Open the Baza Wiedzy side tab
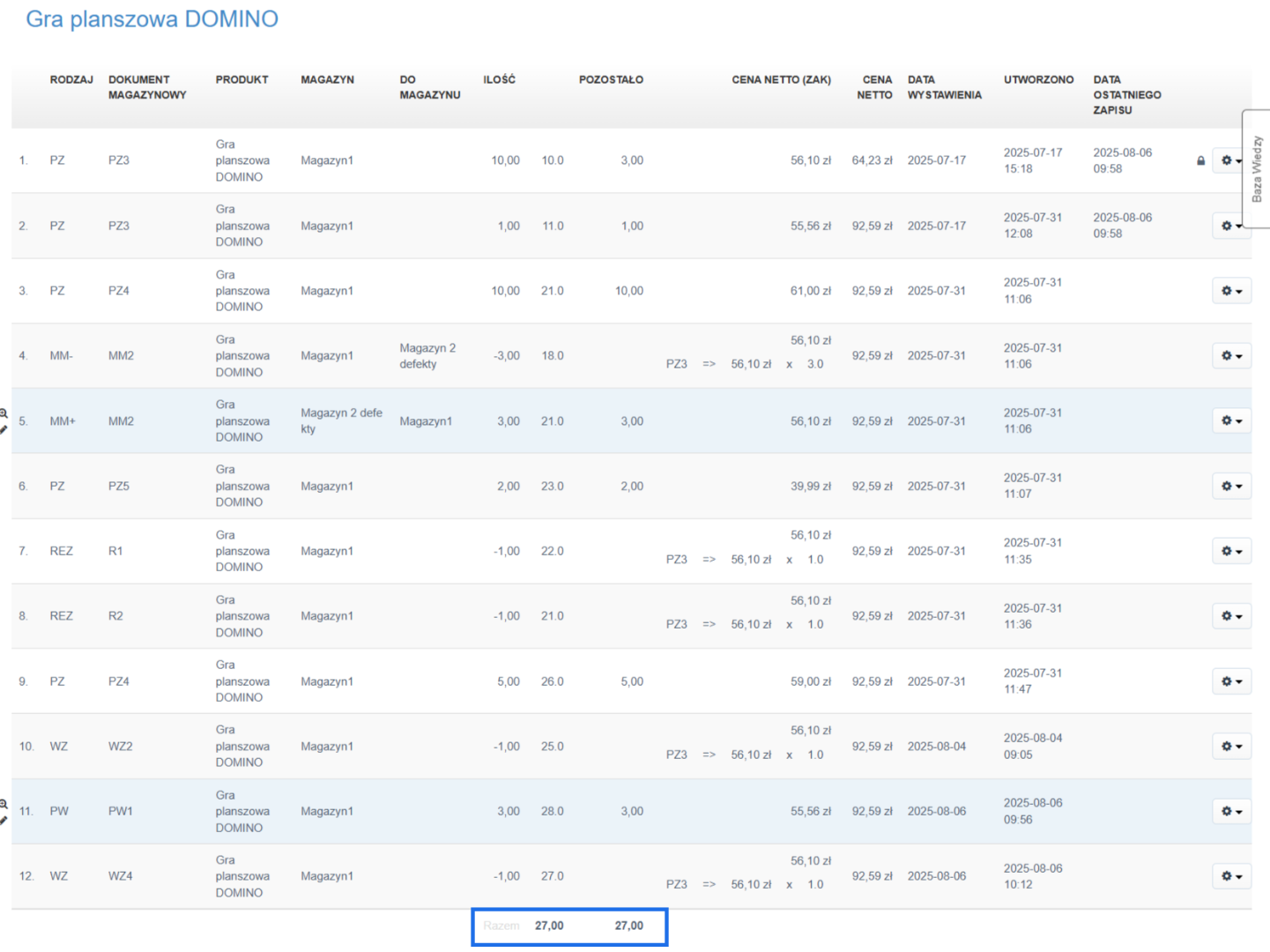Screen dimensions: 1270x952 pyautogui.click(x=1257, y=168)
